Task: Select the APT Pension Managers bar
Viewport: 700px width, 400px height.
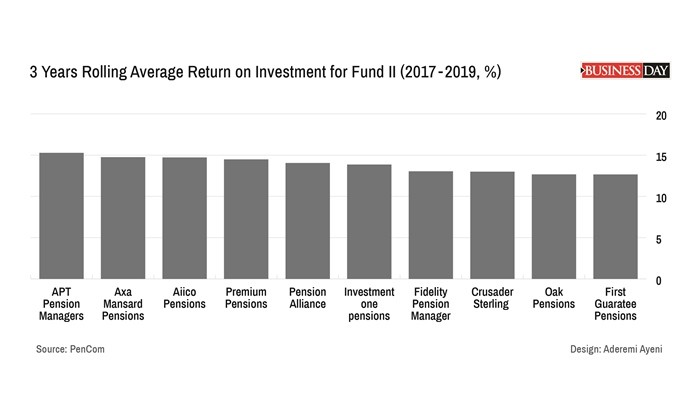Action: coord(61,215)
